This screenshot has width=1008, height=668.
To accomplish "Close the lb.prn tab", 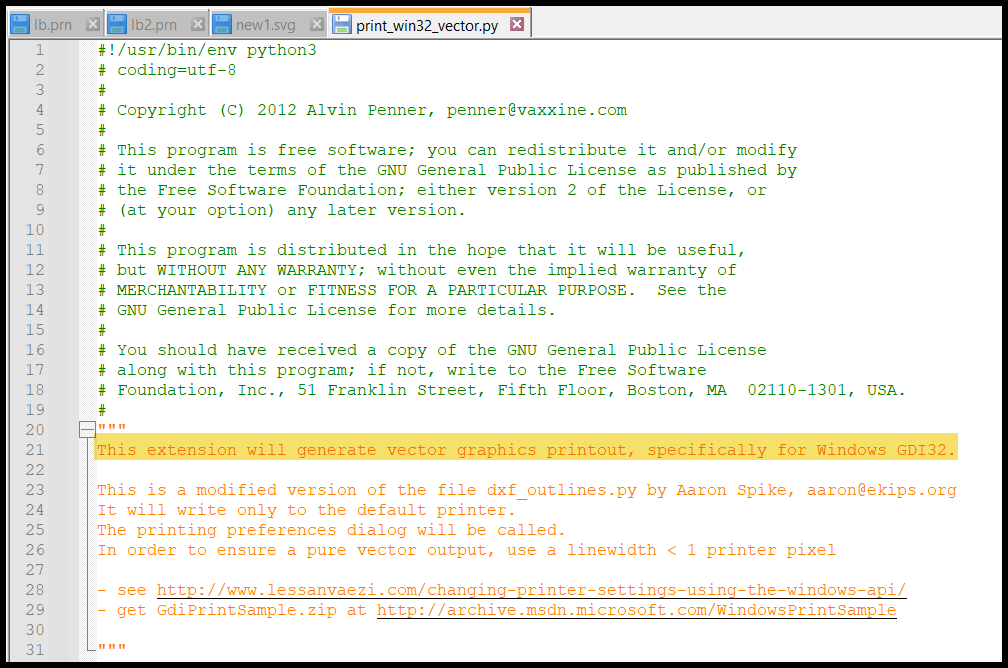I will pos(92,24).
